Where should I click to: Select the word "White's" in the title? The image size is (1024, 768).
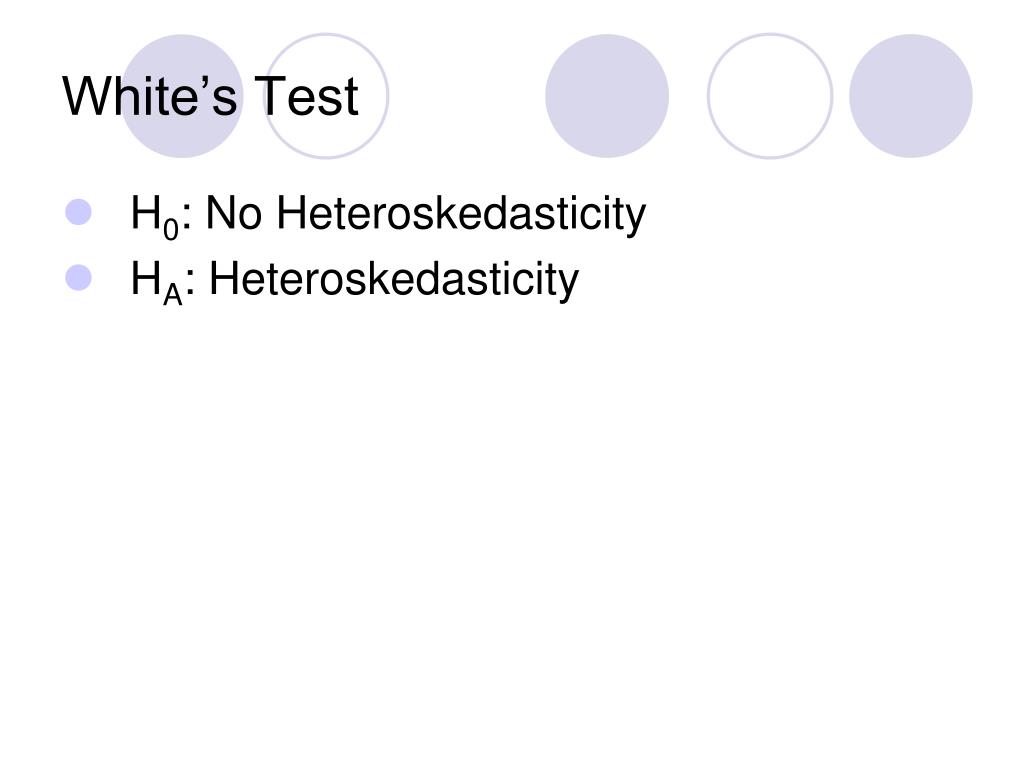150,96
